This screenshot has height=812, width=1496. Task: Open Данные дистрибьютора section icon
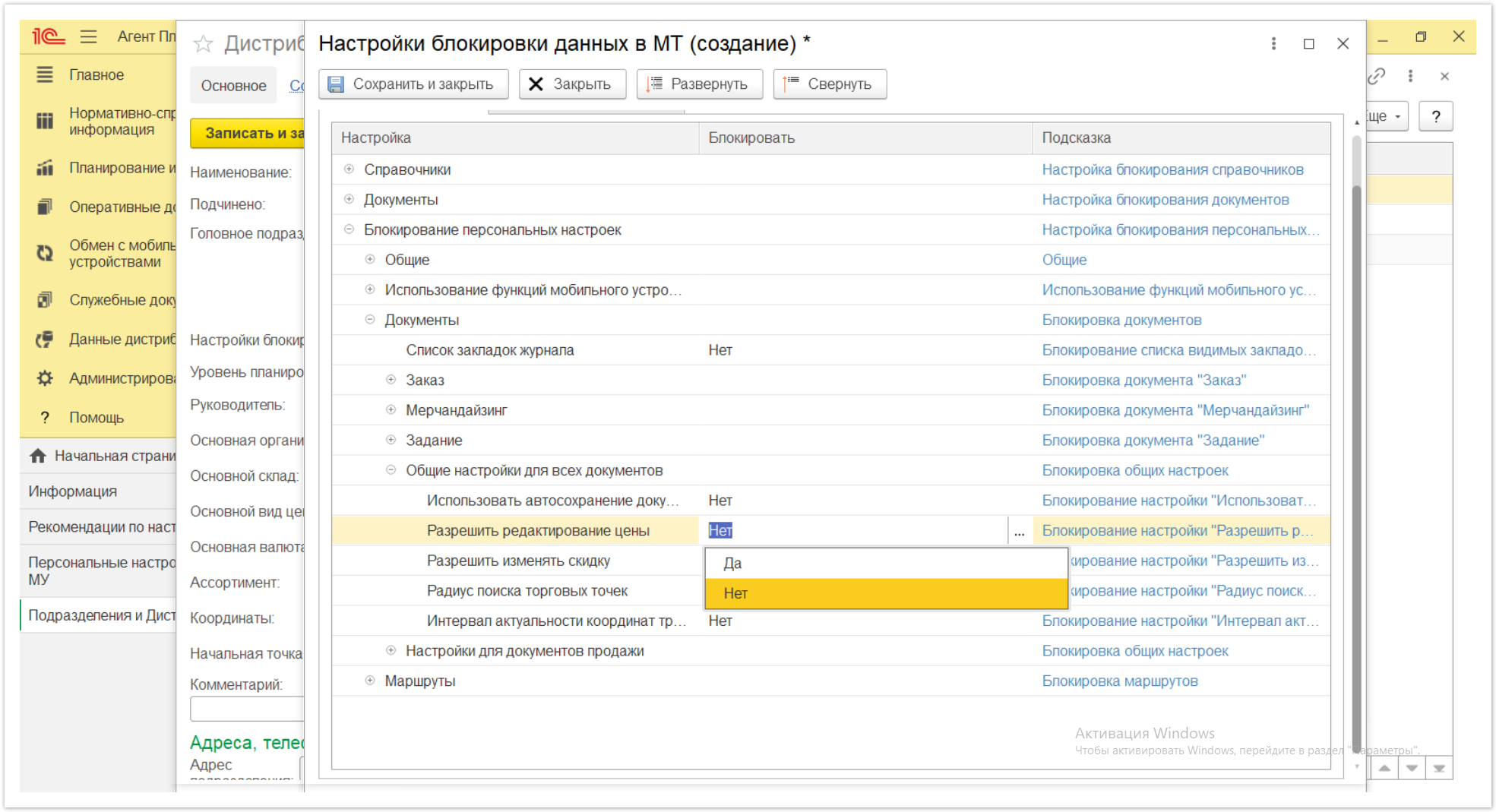tap(45, 339)
